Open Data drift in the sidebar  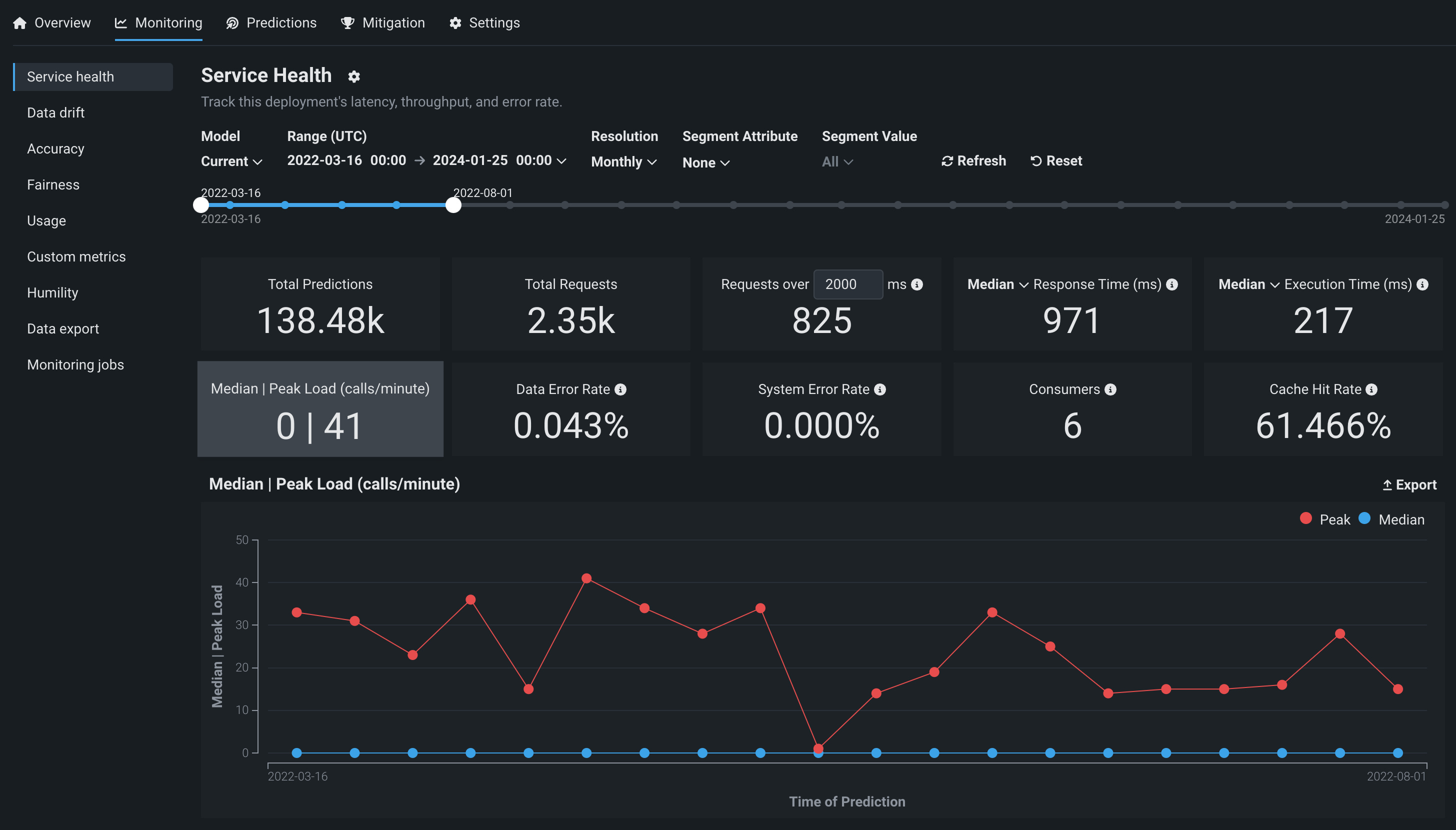pos(56,113)
